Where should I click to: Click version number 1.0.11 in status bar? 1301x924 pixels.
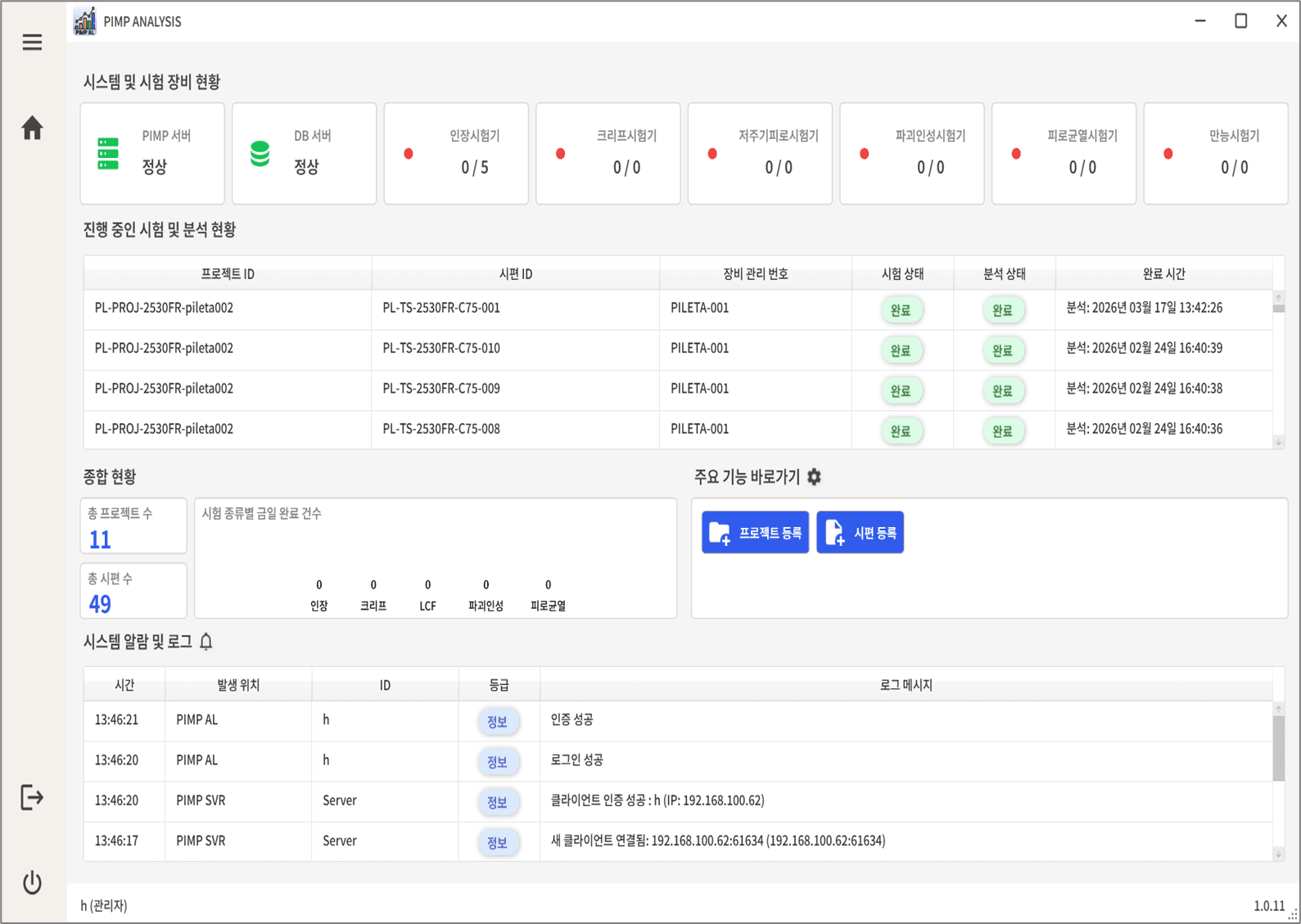[x=1269, y=905]
